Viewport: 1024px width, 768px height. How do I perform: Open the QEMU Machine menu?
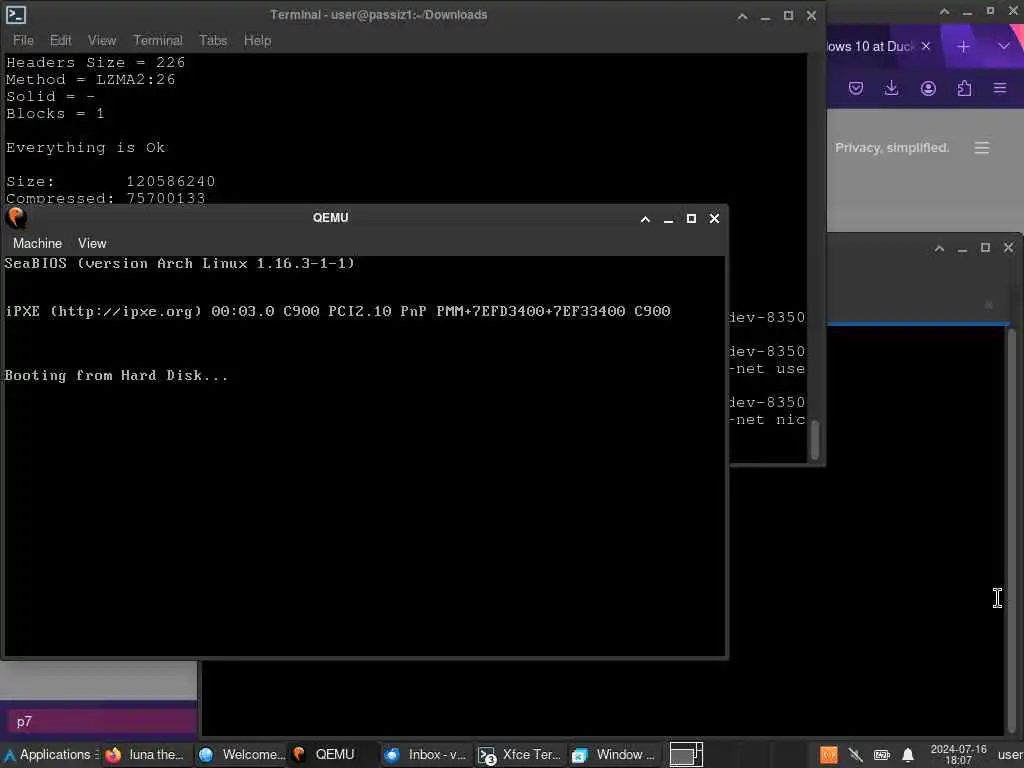(37, 243)
